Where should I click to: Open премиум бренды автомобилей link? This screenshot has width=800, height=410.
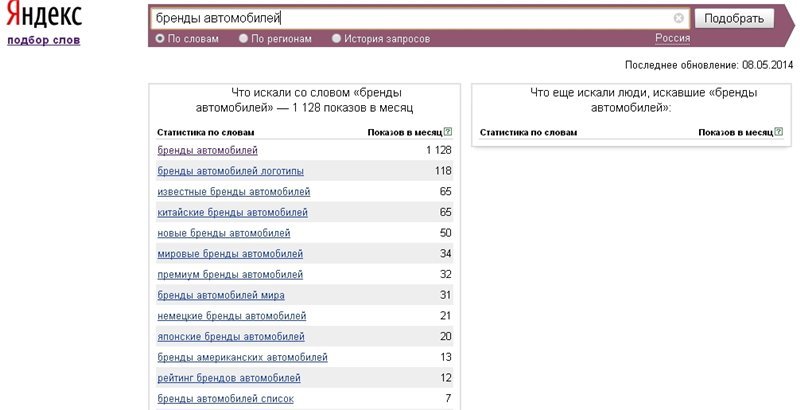(x=230, y=275)
